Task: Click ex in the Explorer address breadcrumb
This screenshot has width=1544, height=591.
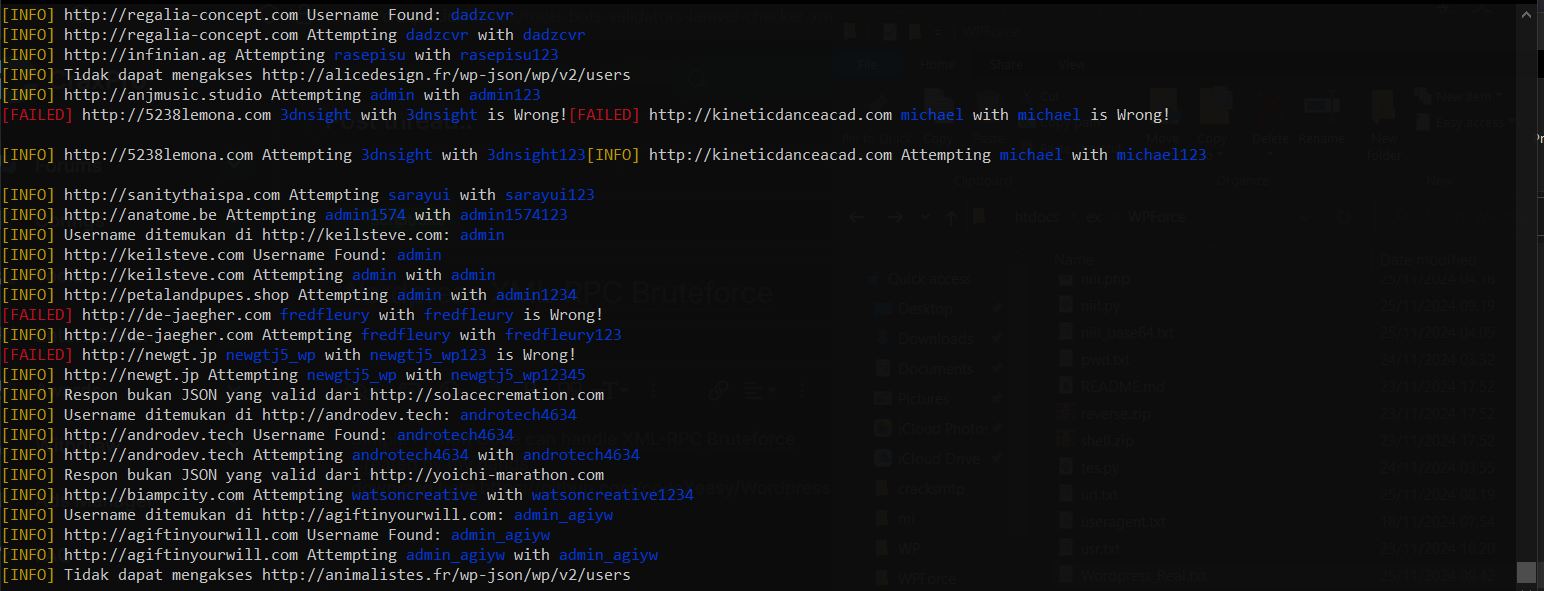Action: point(1094,217)
